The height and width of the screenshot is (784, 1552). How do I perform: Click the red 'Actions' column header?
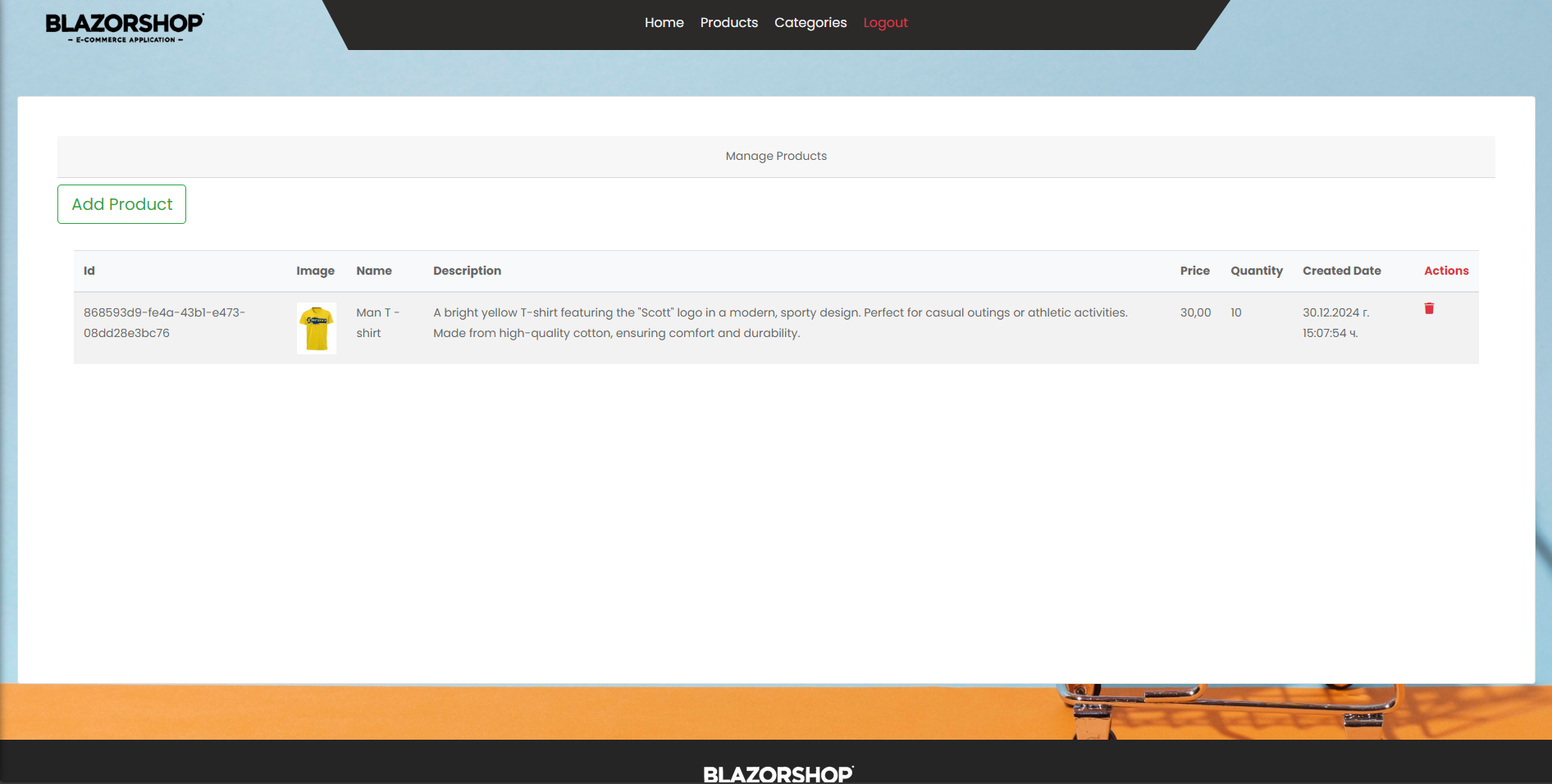pyautogui.click(x=1446, y=271)
